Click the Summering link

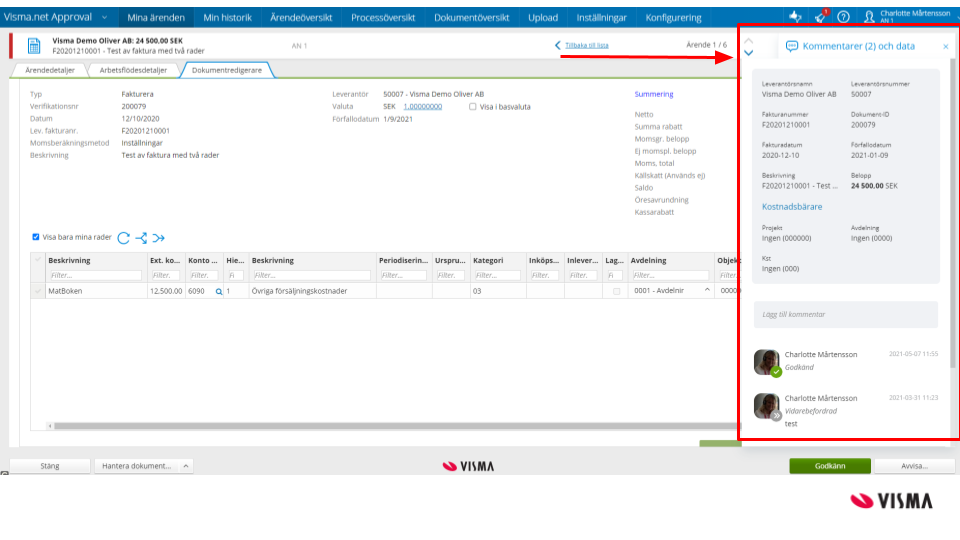[654, 94]
